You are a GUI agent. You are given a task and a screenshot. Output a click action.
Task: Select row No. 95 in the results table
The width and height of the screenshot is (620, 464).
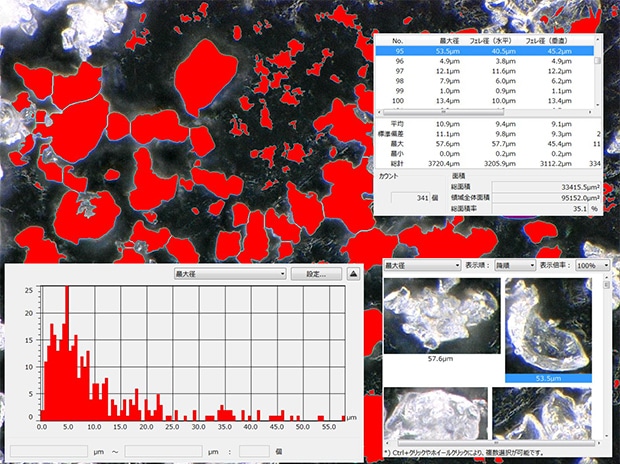[484, 51]
